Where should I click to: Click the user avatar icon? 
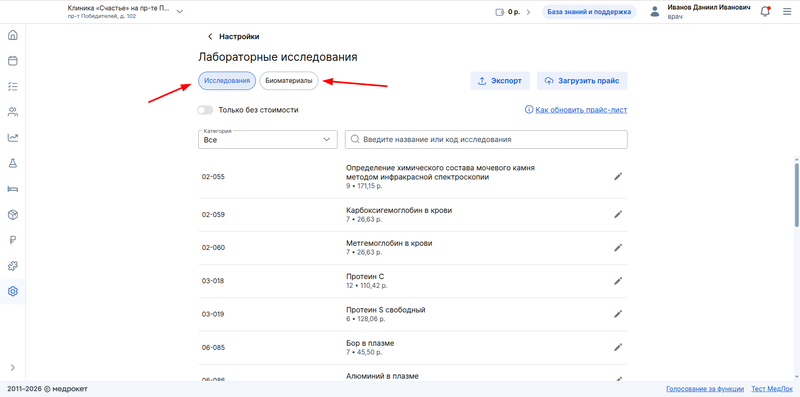(655, 12)
